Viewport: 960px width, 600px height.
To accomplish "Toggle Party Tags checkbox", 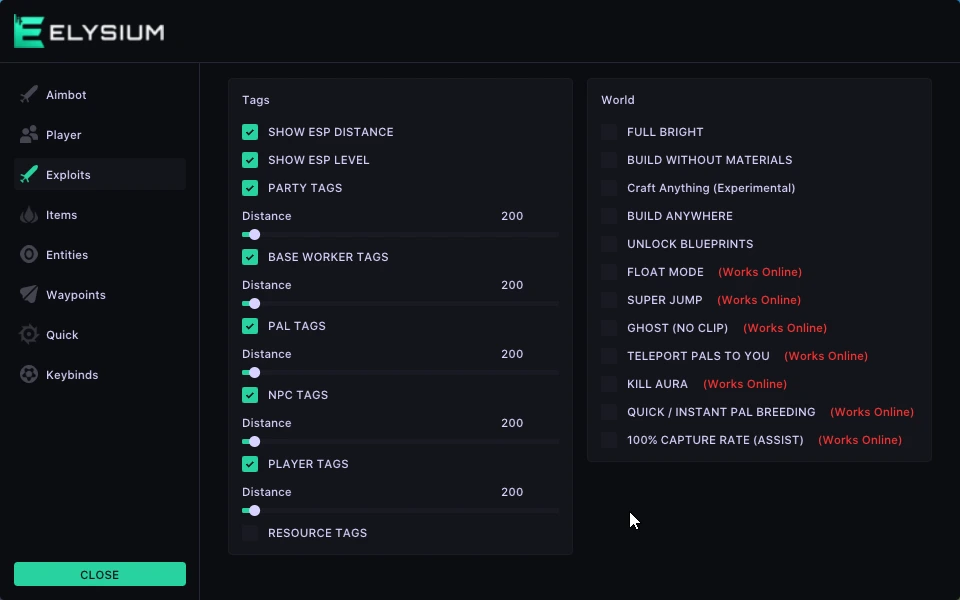I will tap(250, 188).
